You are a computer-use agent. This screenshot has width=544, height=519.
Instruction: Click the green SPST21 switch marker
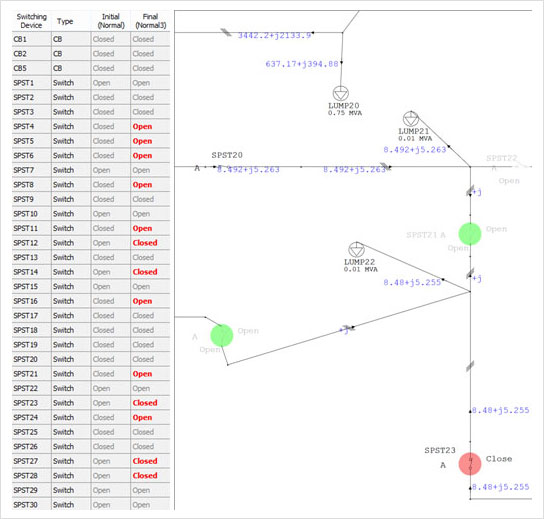point(470,234)
